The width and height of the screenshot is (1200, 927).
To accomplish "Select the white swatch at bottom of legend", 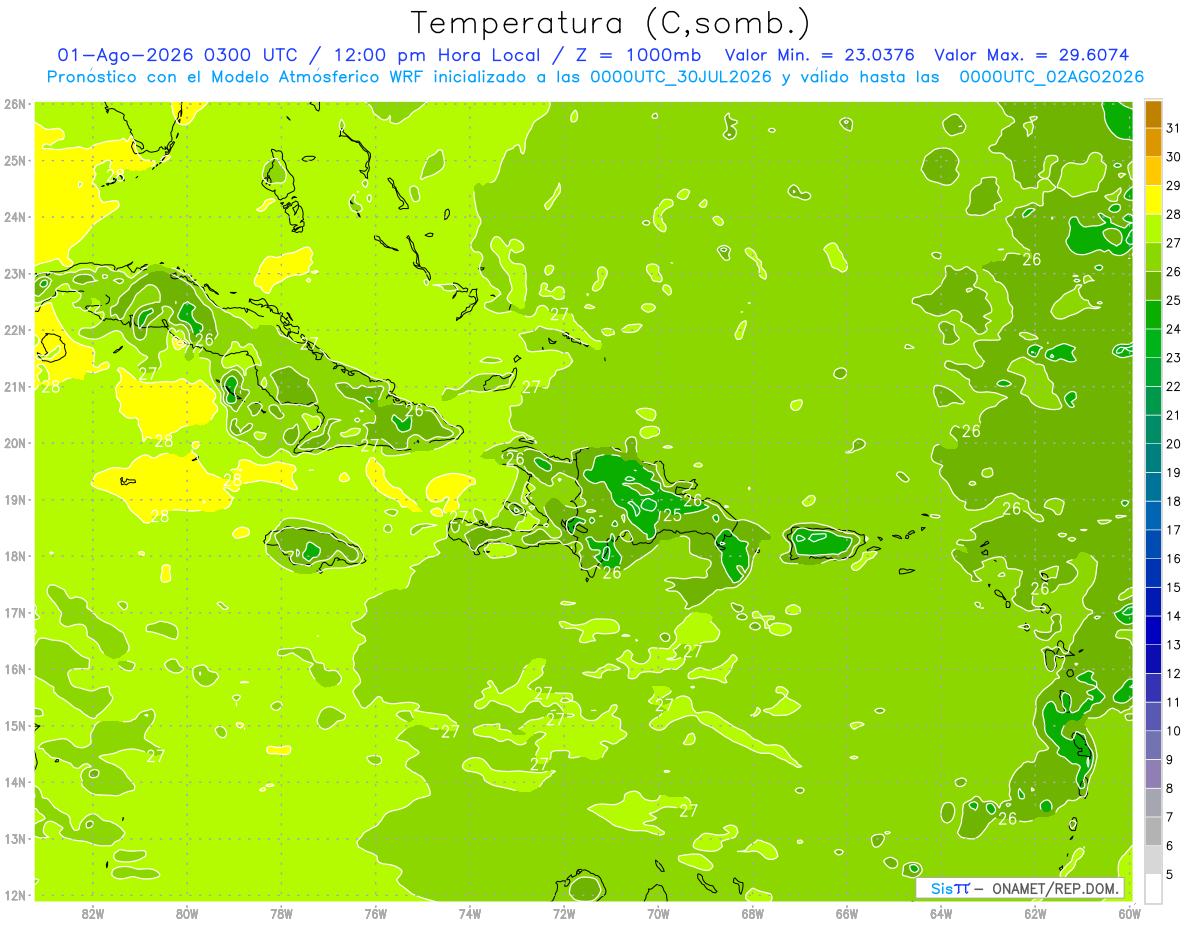I will 1153,888.
